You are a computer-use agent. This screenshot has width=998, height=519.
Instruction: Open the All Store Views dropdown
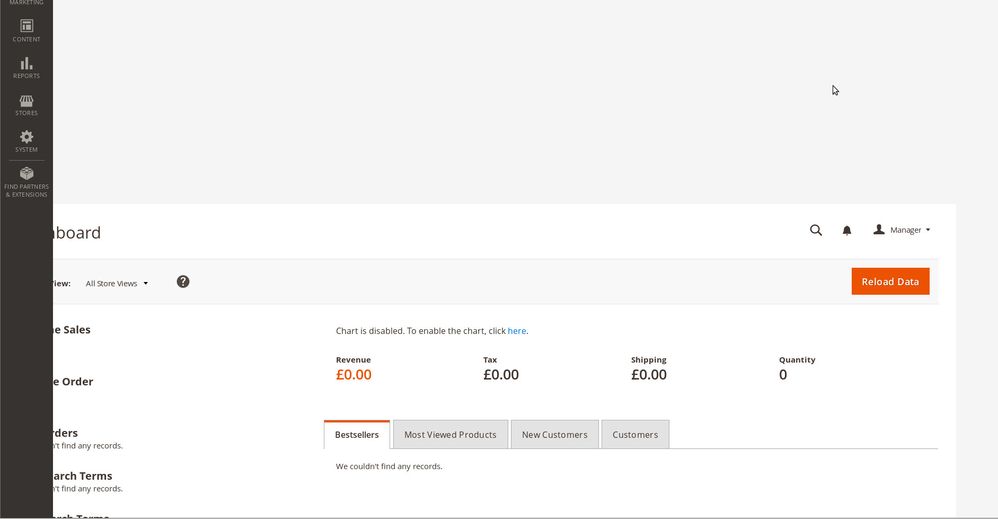pos(116,284)
